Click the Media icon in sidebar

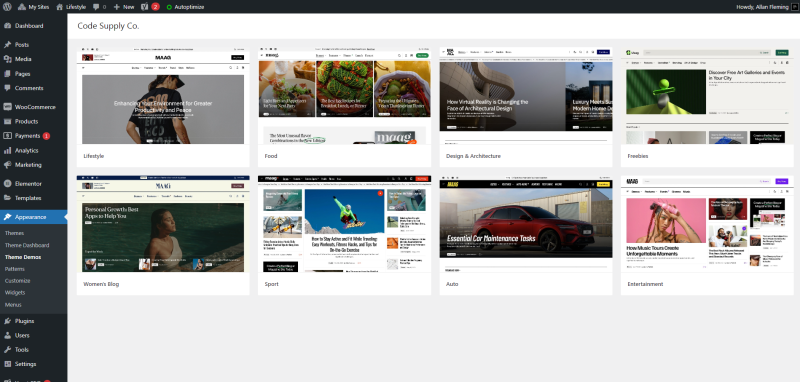[8, 59]
